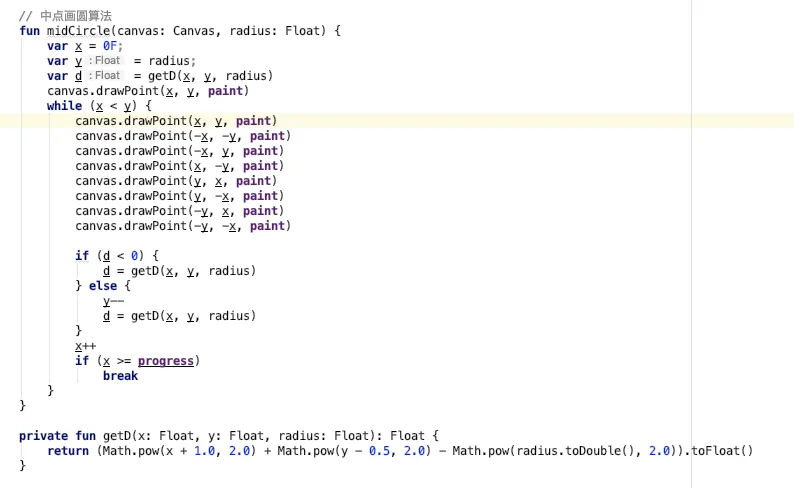The width and height of the screenshot is (794, 488).
Task: Click the x++ increment statement
Action: (x=85, y=346)
